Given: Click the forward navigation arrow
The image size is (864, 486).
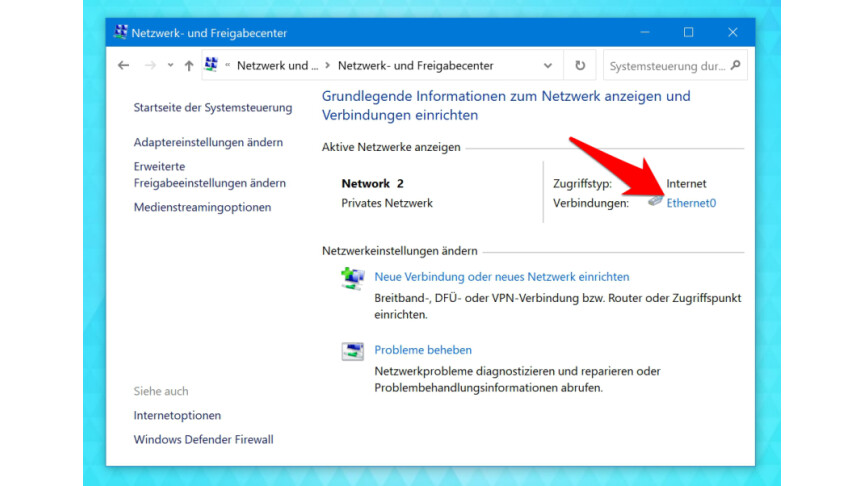Looking at the screenshot, I should (150, 66).
